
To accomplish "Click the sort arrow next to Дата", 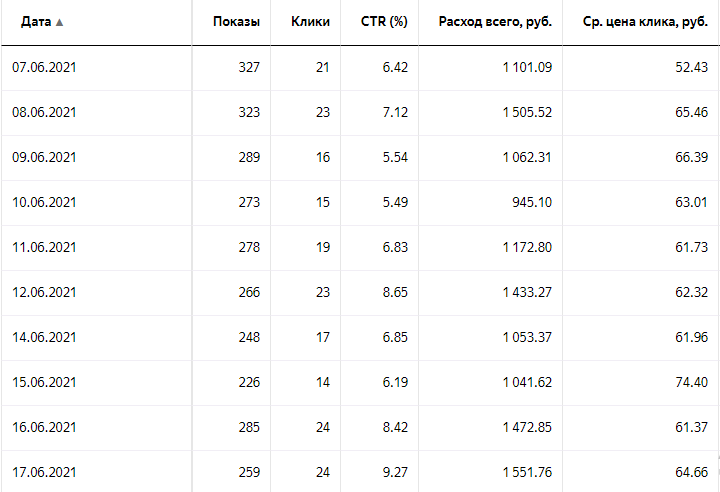I will click(59, 22).
